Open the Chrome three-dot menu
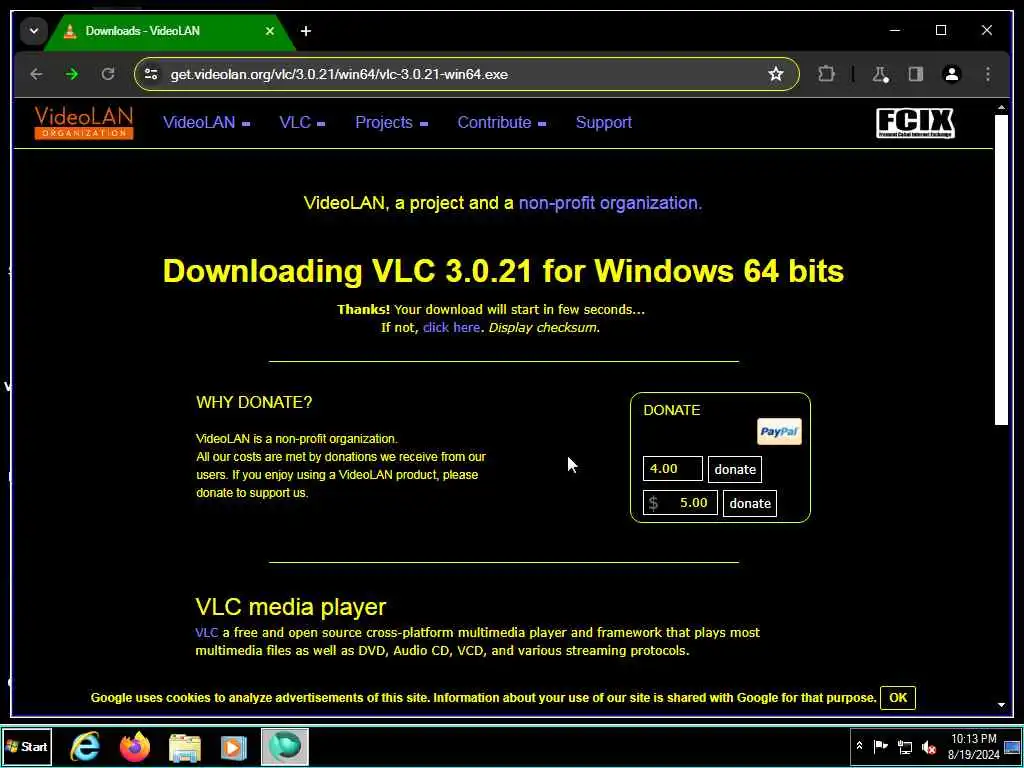This screenshot has width=1024, height=768. point(987,74)
